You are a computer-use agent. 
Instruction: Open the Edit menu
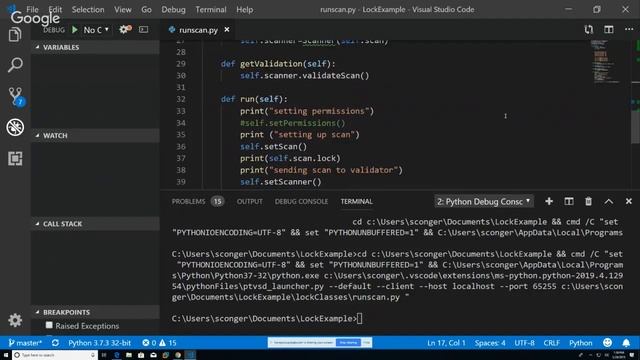(55, 9)
